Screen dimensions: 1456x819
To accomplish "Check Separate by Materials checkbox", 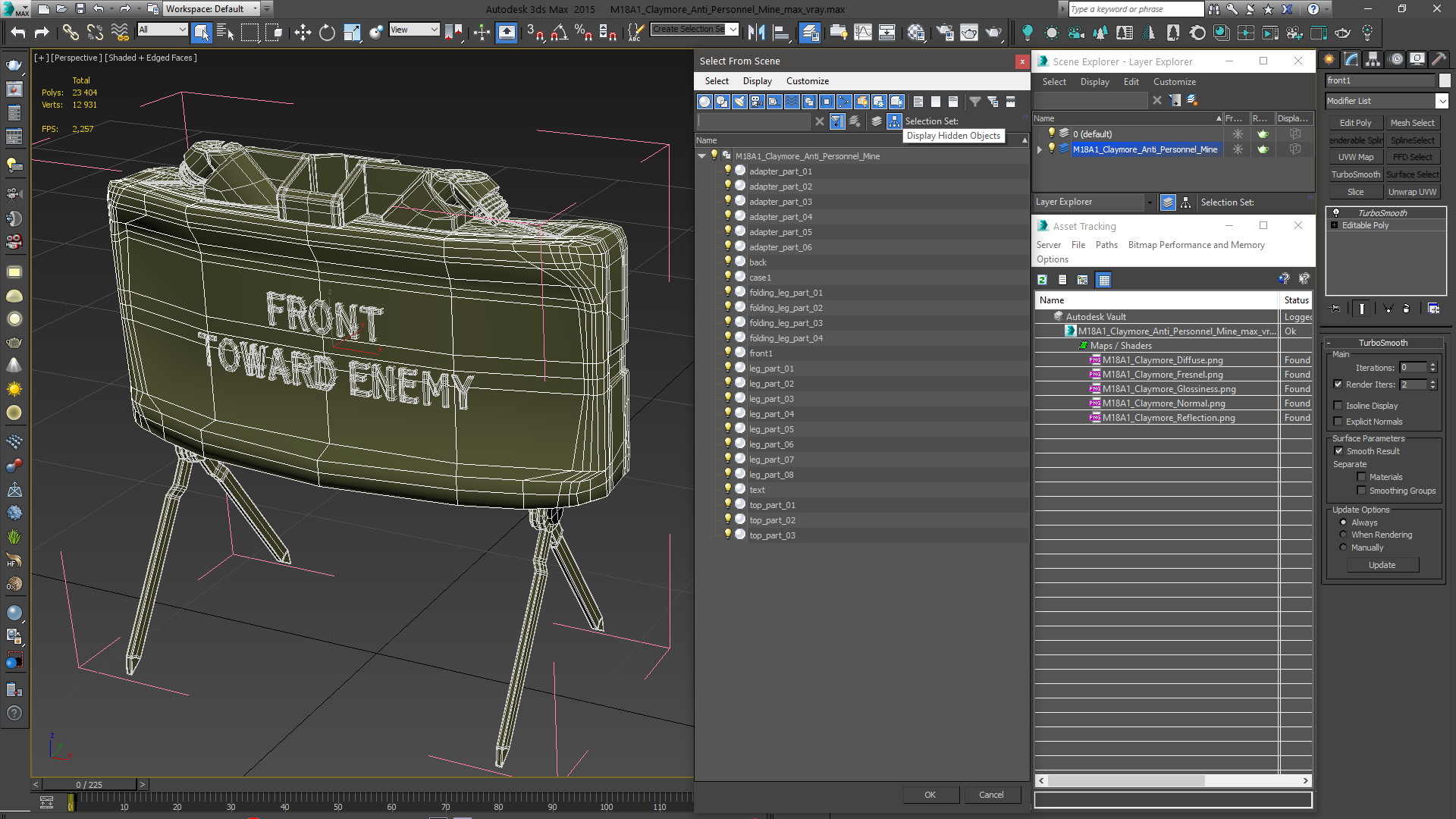I will click(x=1362, y=477).
